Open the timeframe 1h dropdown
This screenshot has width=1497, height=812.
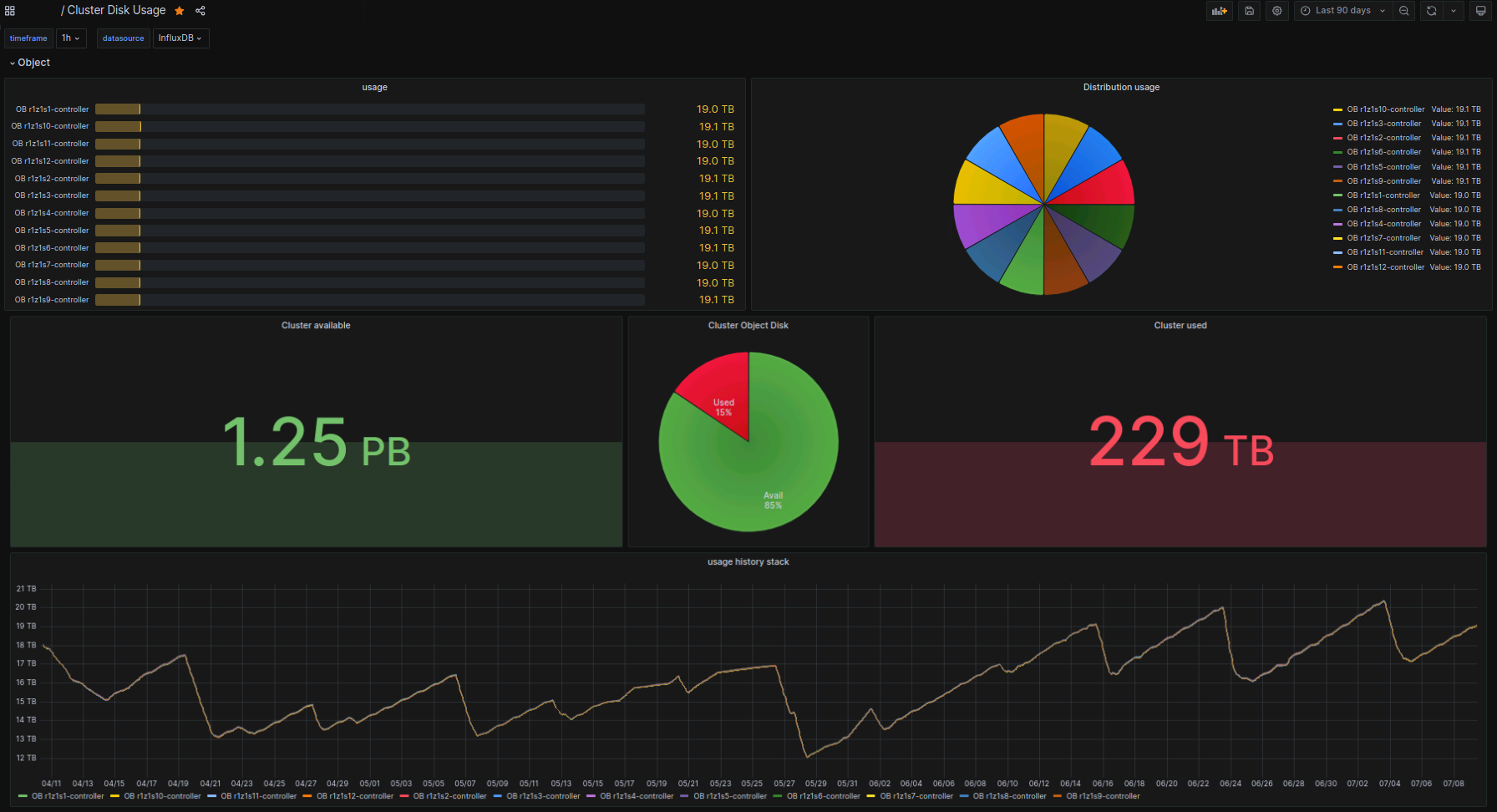point(70,38)
